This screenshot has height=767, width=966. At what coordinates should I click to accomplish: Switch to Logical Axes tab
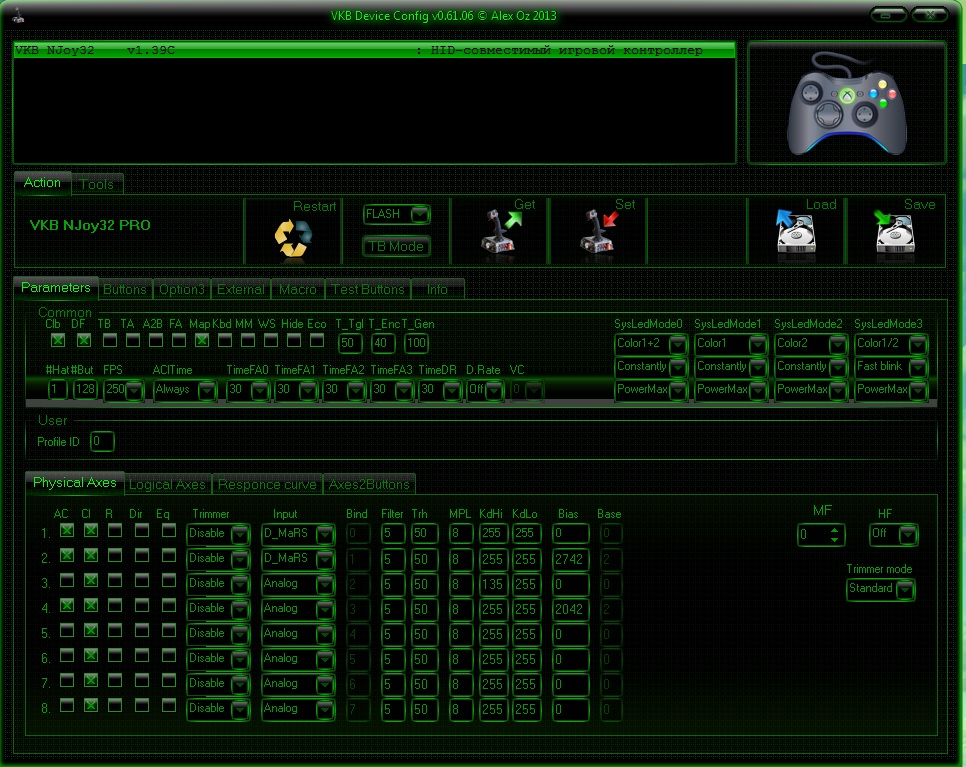[x=167, y=485]
